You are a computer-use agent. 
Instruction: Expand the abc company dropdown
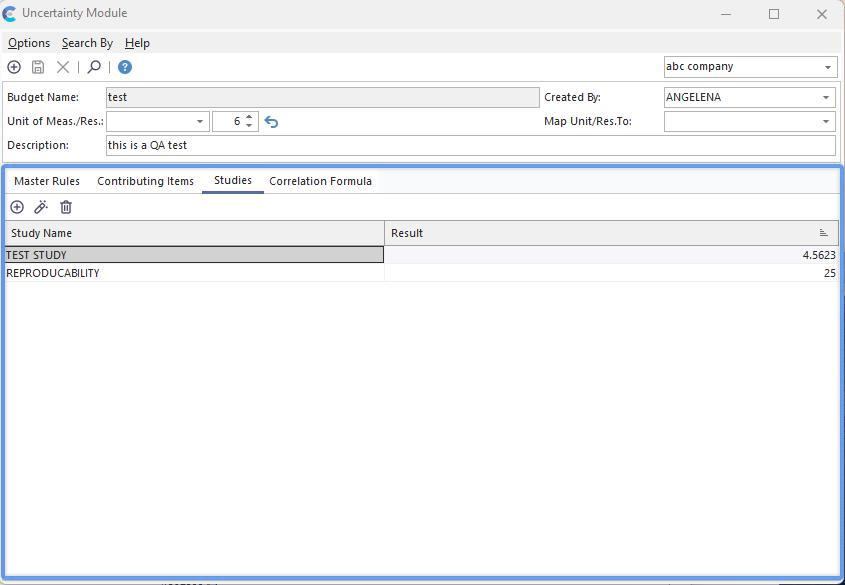(827, 67)
